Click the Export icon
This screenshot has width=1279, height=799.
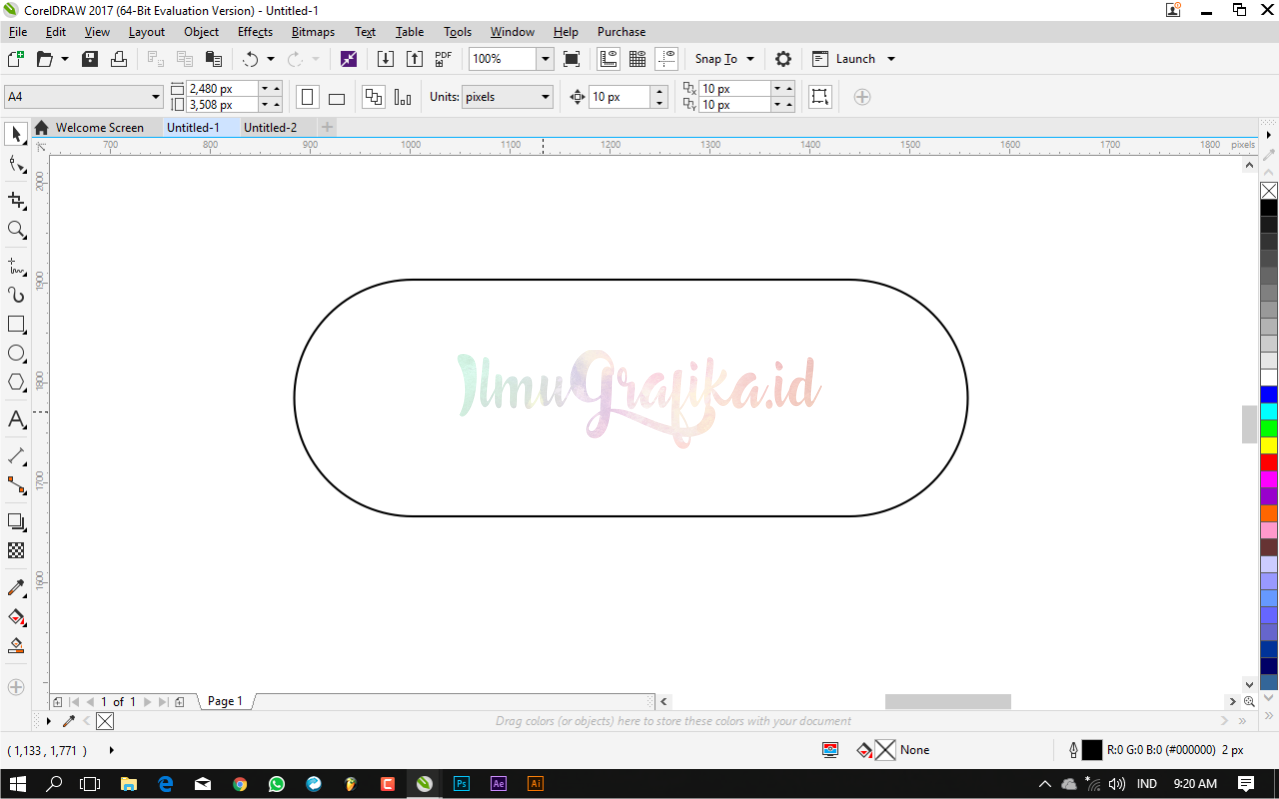click(415, 59)
